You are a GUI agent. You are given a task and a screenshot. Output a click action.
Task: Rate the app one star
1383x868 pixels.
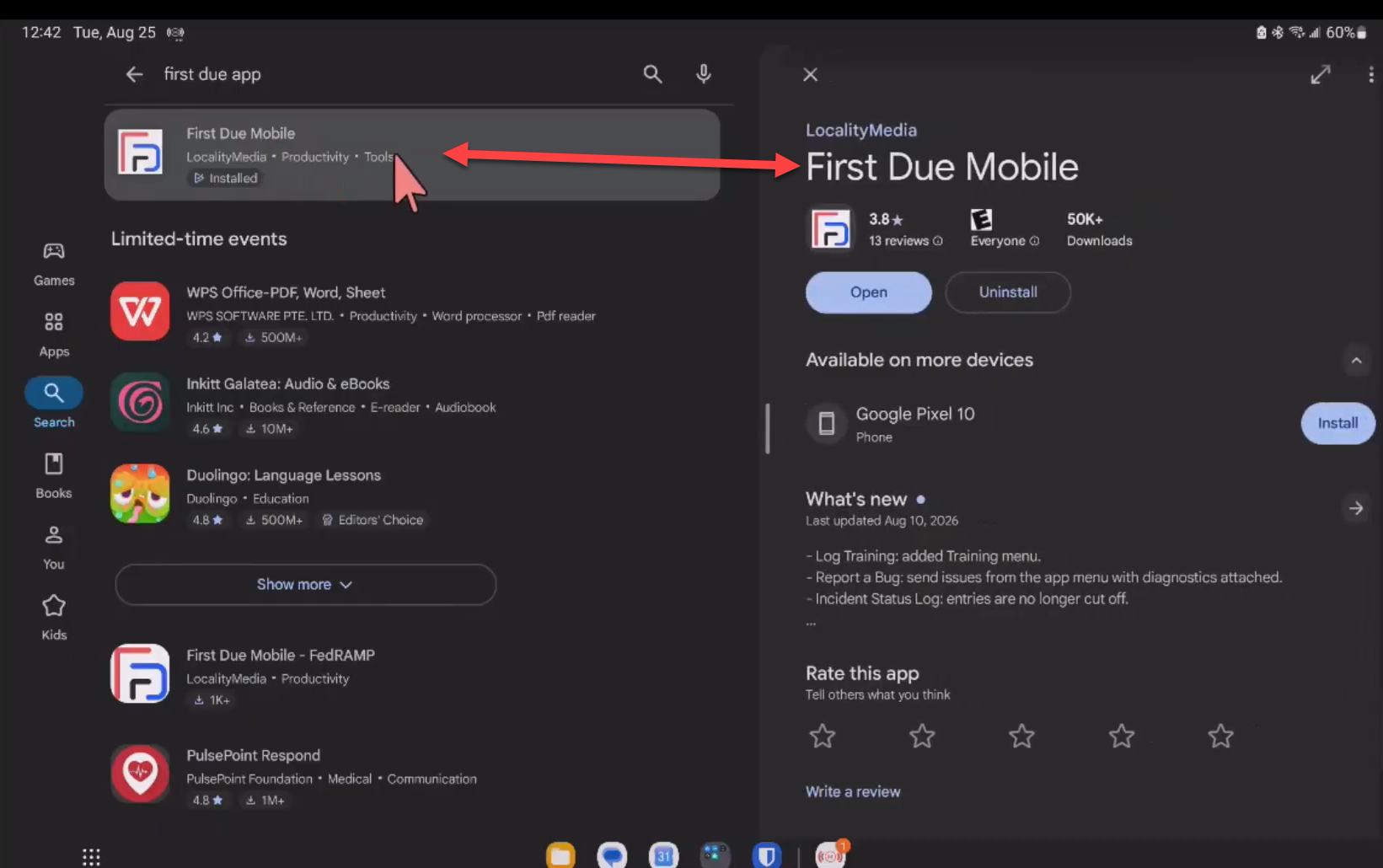[x=823, y=737]
